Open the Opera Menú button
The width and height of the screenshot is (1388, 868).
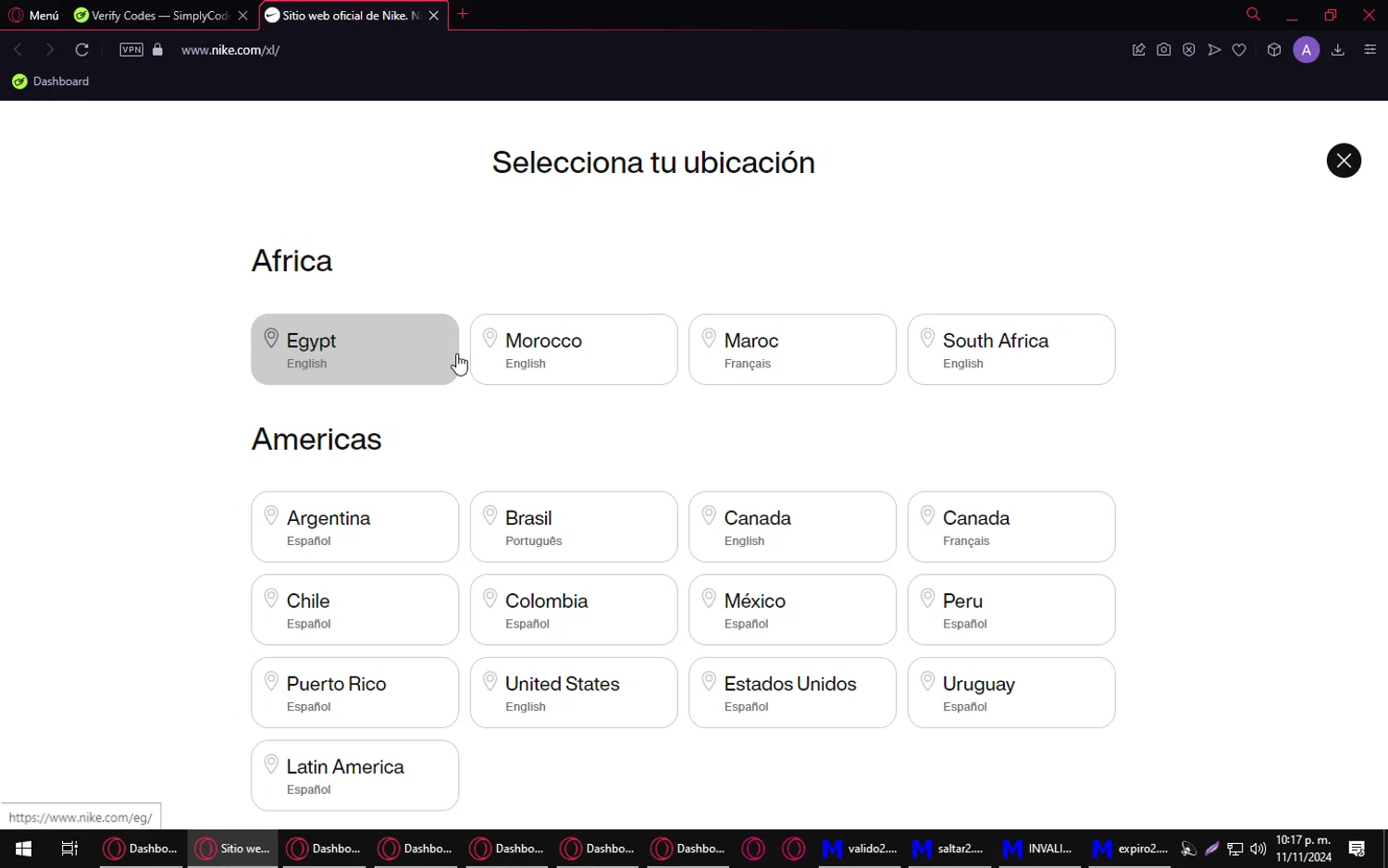(33, 15)
